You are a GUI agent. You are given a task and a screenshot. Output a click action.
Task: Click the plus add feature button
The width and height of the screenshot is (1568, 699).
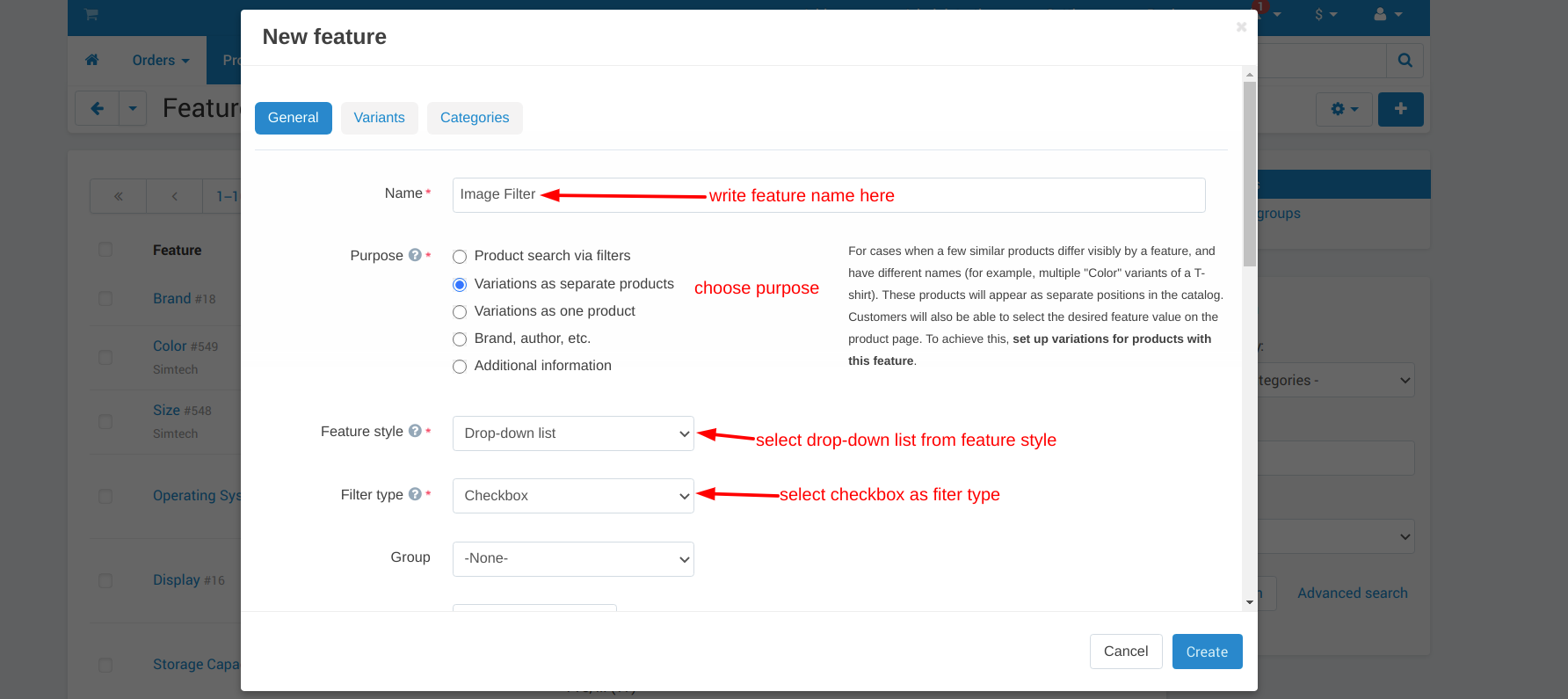[x=1400, y=109]
